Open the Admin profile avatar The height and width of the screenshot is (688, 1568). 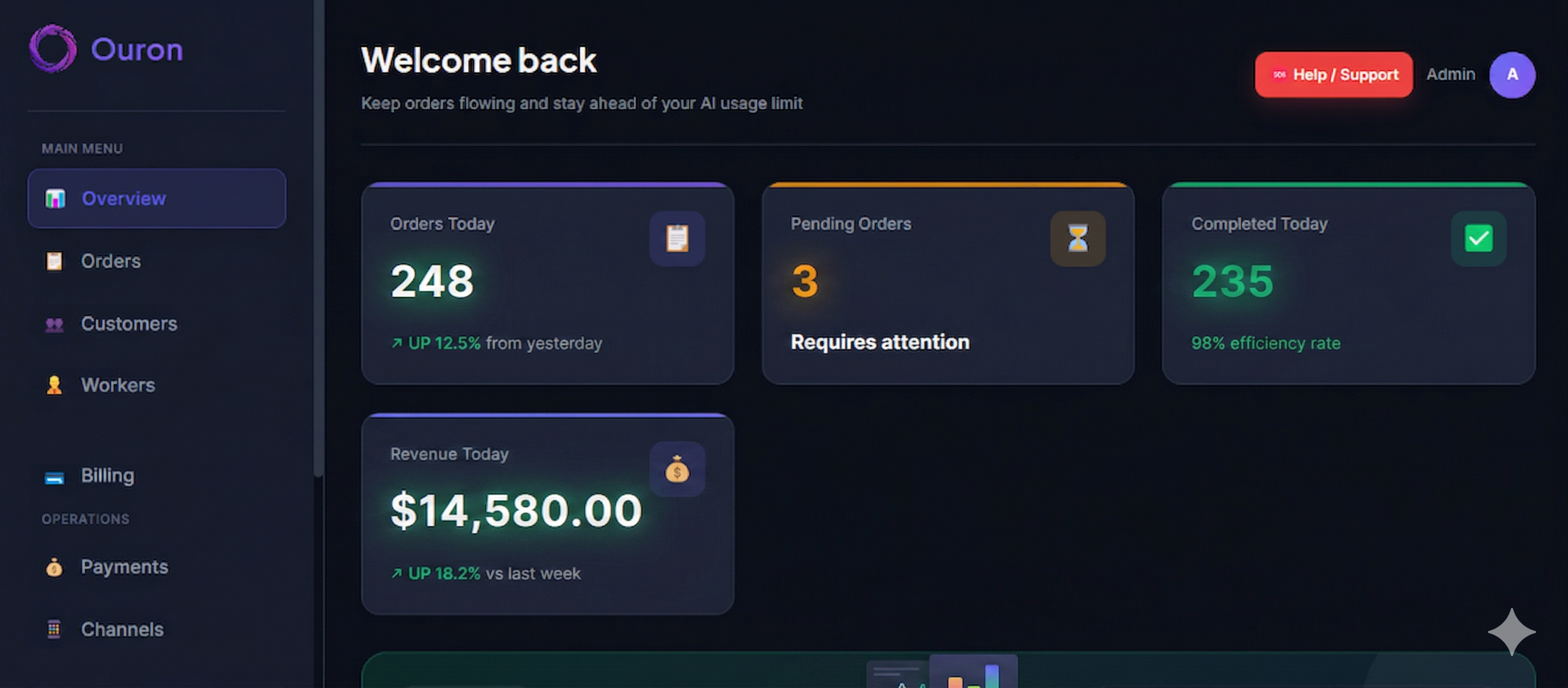point(1512,74)
